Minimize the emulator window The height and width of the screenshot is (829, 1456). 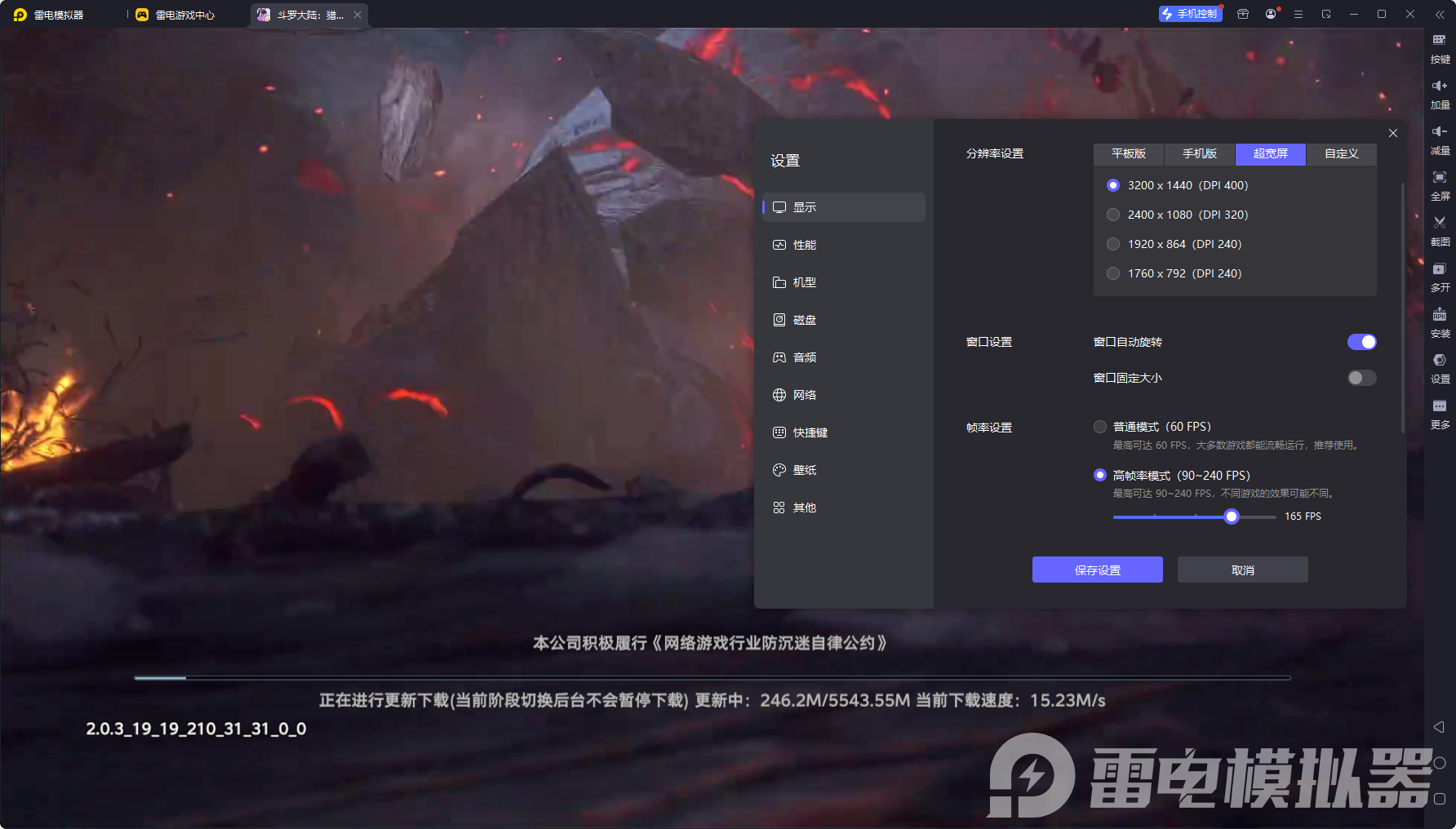(1354, 14)
